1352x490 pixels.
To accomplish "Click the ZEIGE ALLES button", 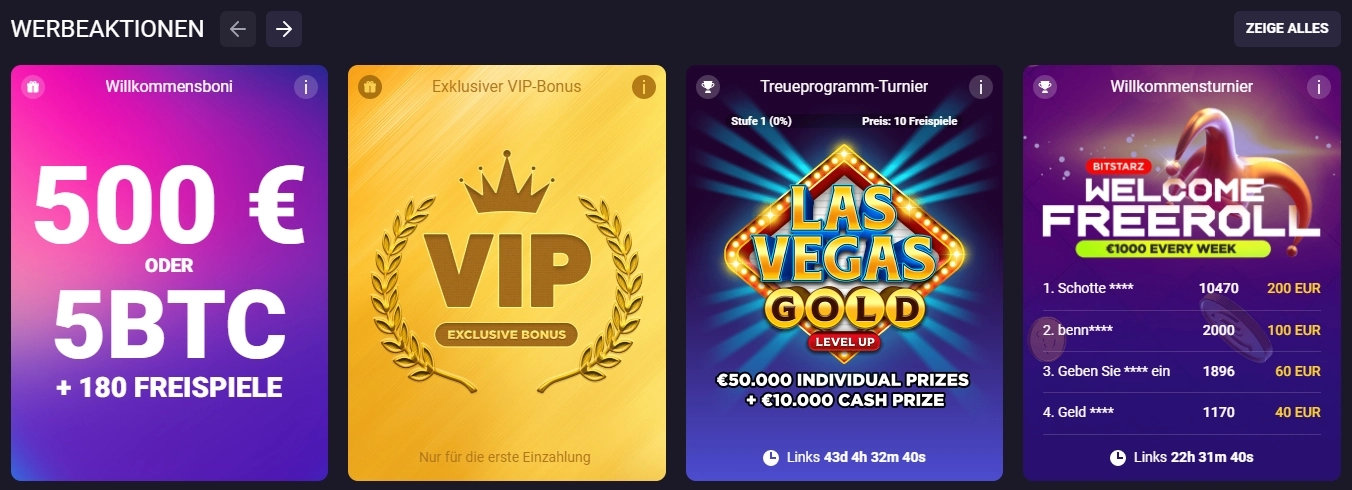I will coord(1287,29).
